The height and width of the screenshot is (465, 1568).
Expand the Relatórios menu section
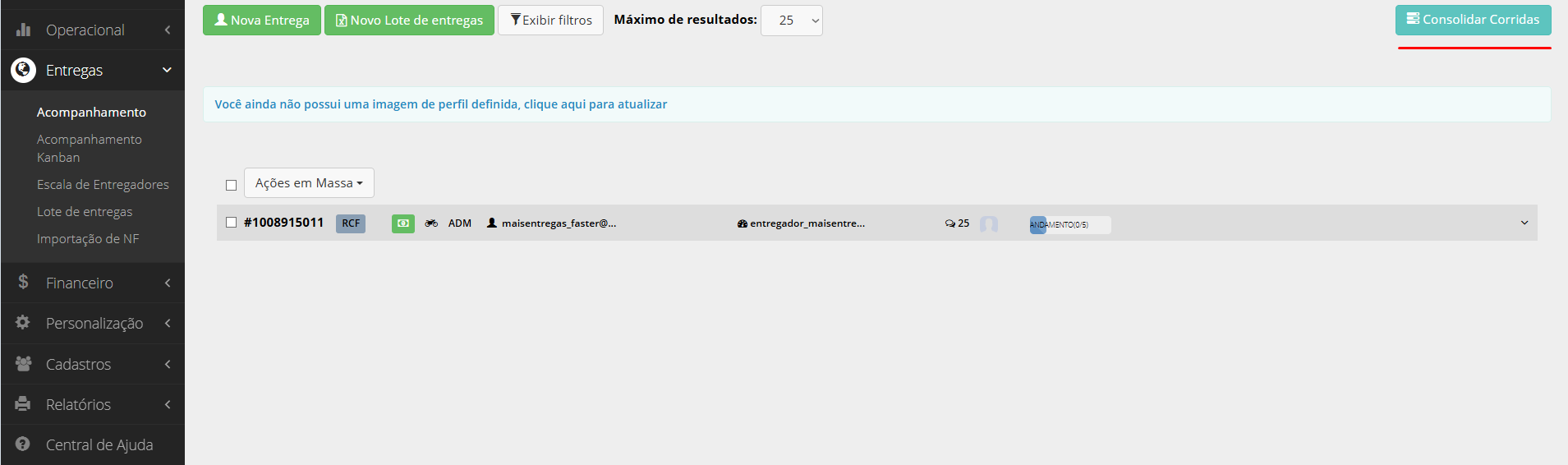(x=93, y=404)
